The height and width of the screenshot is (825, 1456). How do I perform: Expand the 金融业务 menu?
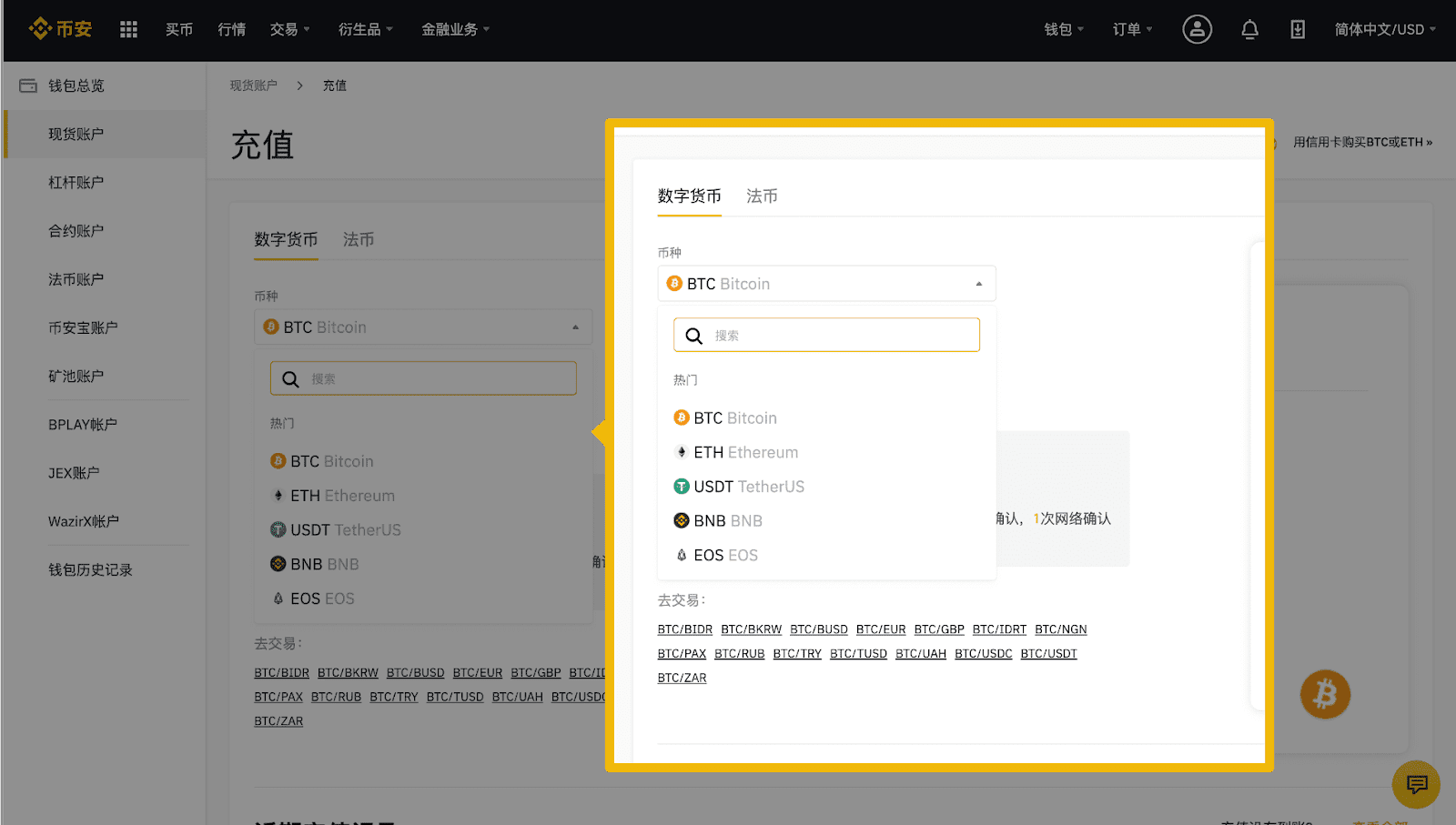coord(455,29)
